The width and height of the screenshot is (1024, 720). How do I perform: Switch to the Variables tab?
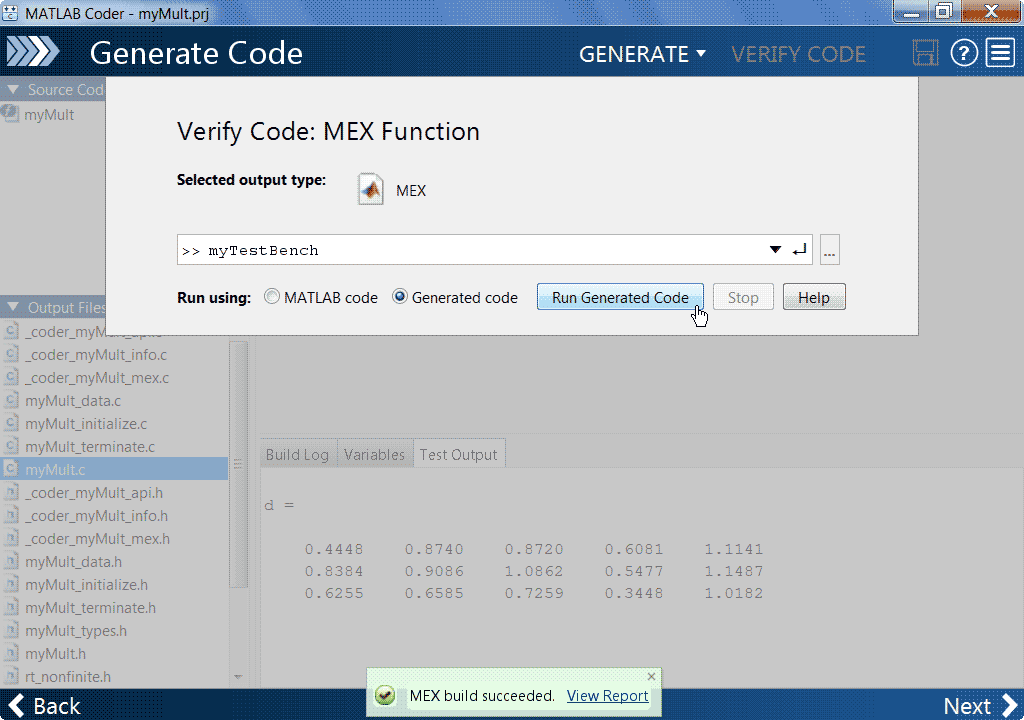(374, 454)
